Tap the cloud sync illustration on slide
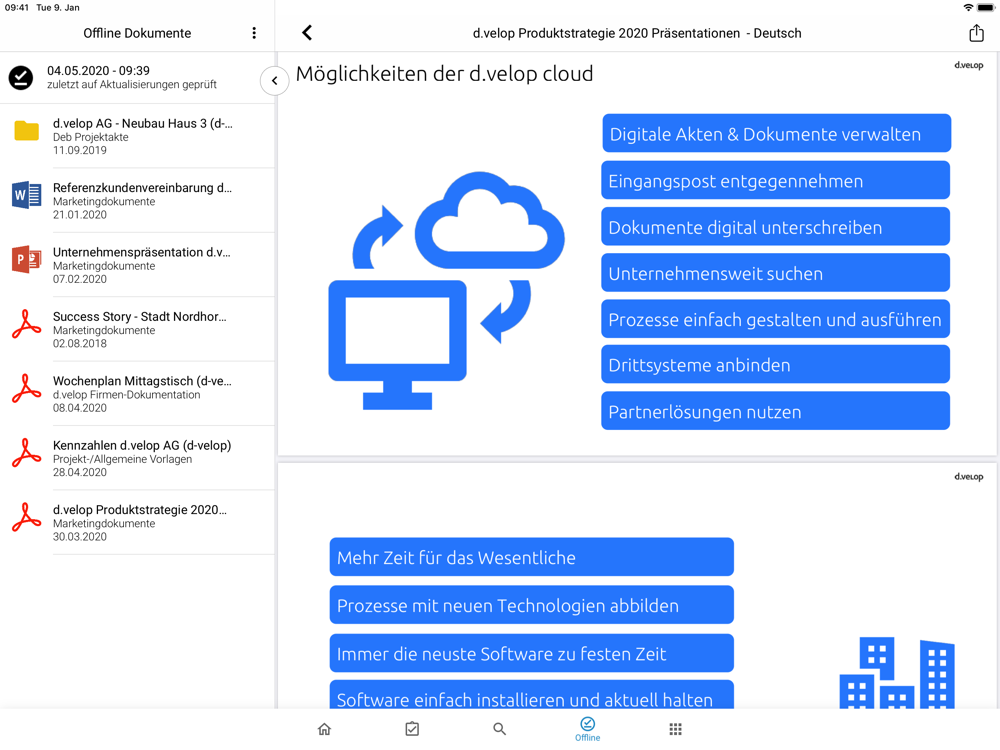Image resolution: width=1000 pixels, height=750 pixels. click(446, 290)
